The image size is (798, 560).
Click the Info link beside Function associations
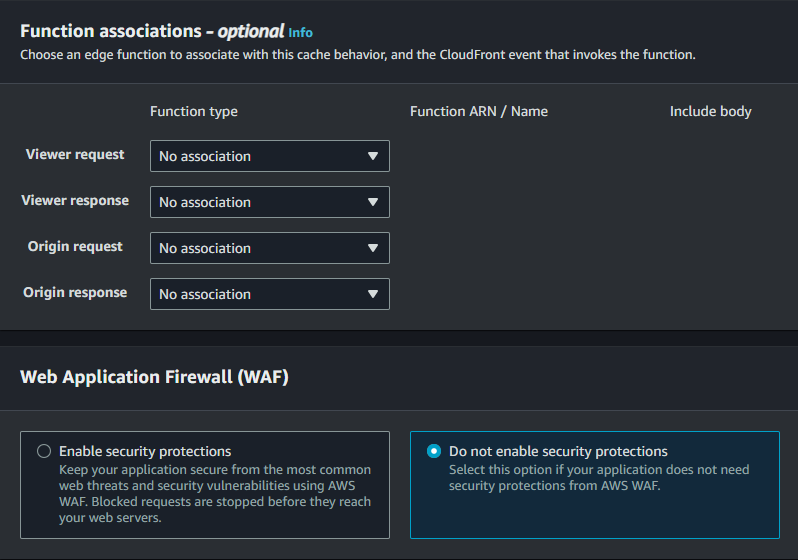pos(301,32)
